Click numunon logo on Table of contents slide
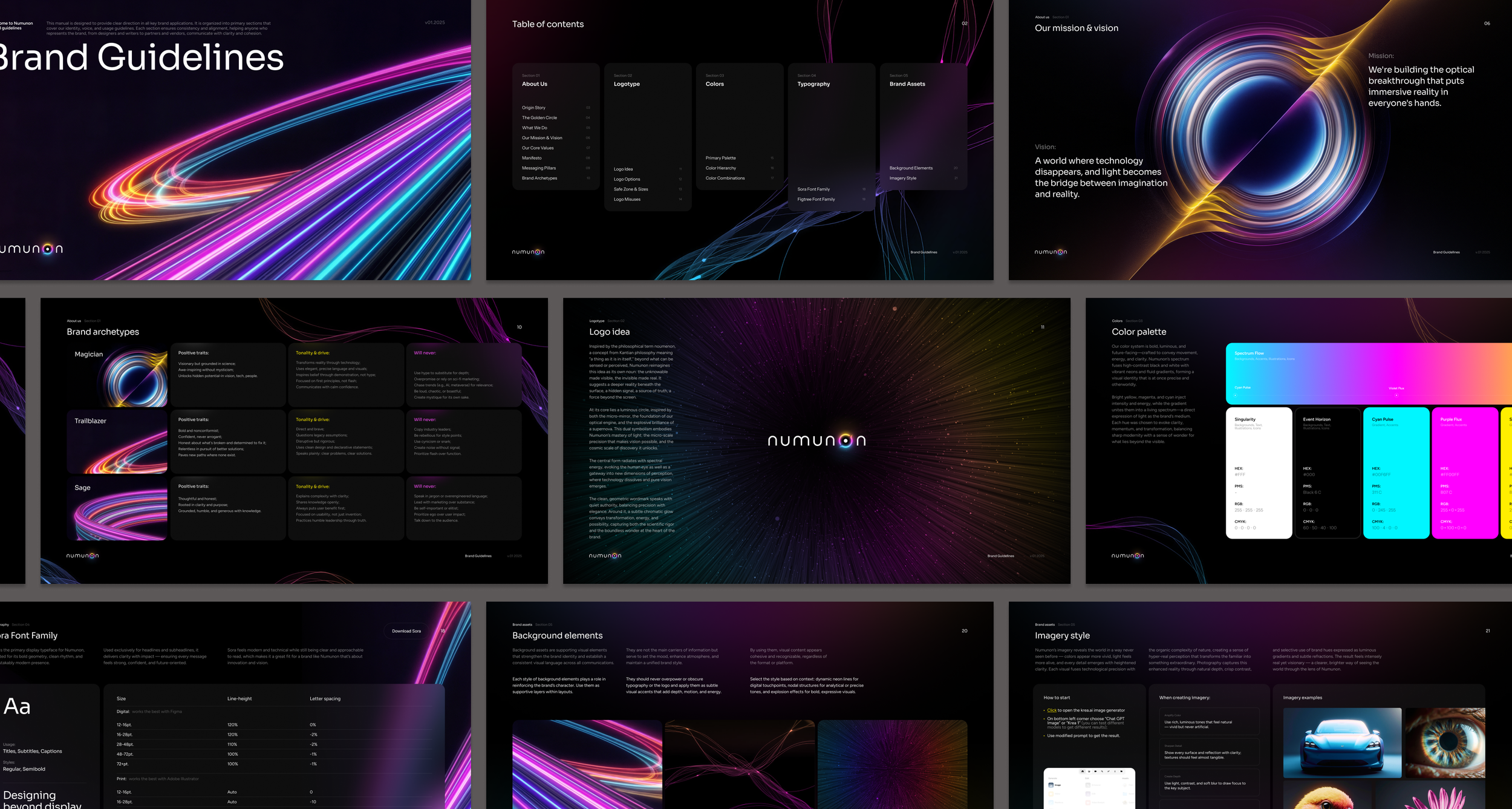 pos(528,252)
